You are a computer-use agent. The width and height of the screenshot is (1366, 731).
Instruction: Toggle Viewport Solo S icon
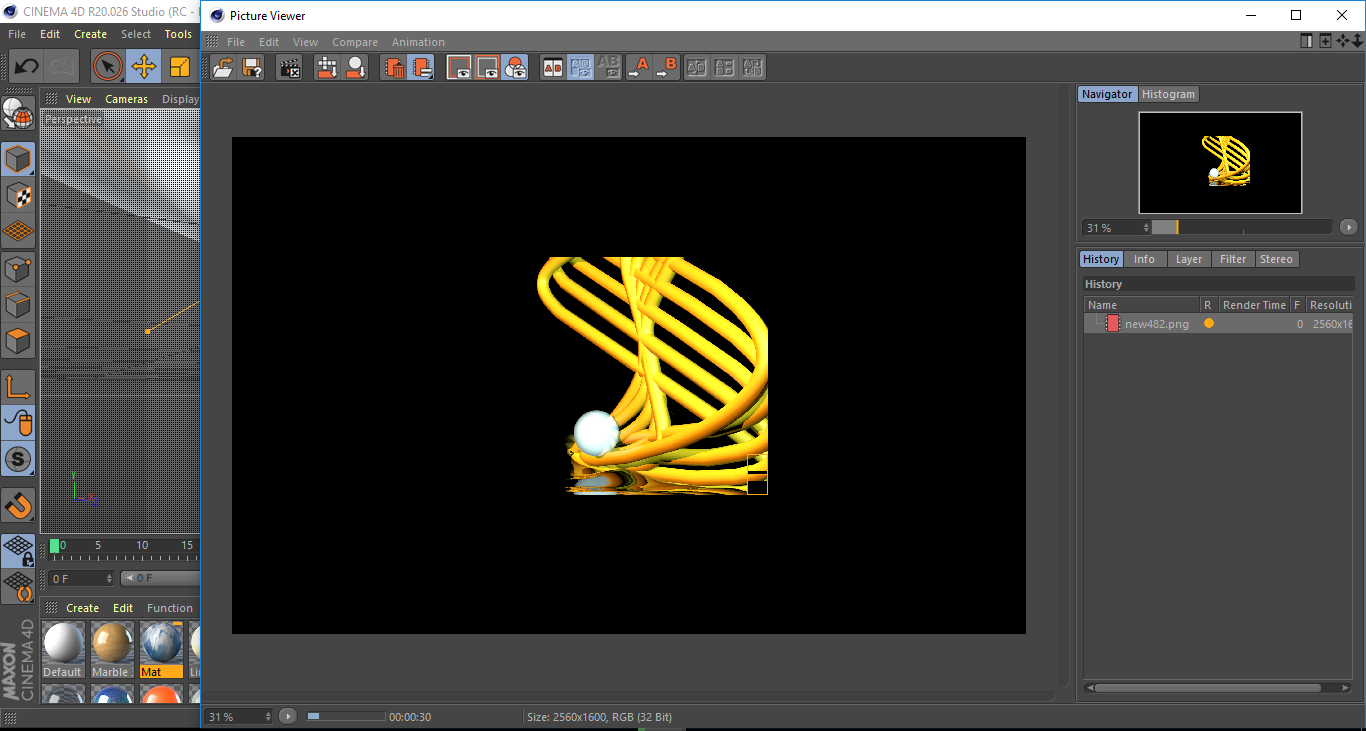[x=17, y=460]
